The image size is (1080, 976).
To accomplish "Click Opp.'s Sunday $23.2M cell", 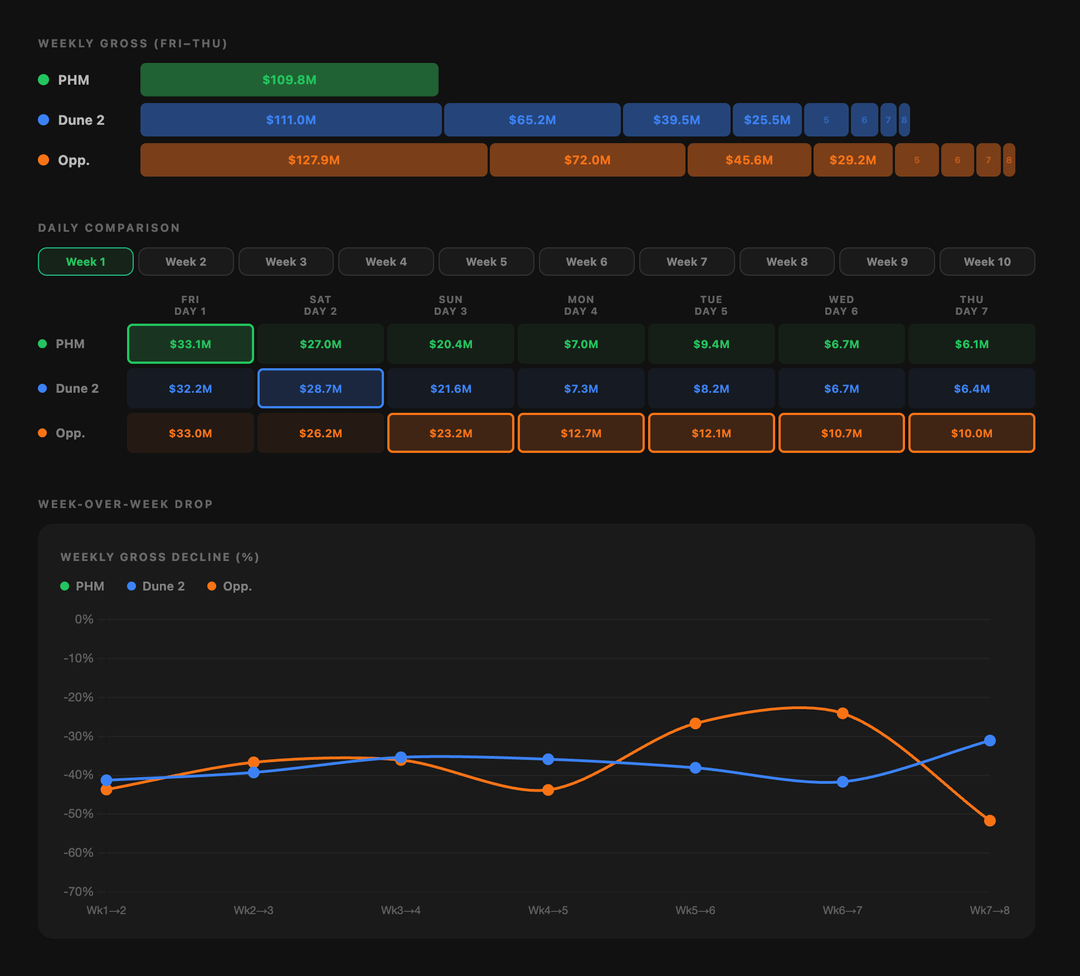I will [451, 433].
